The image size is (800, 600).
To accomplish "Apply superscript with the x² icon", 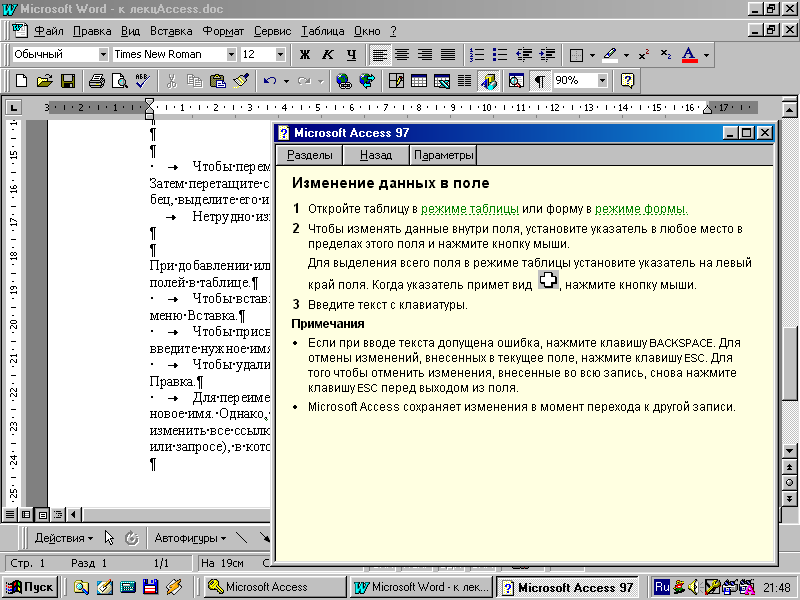I will coord(644,54).
